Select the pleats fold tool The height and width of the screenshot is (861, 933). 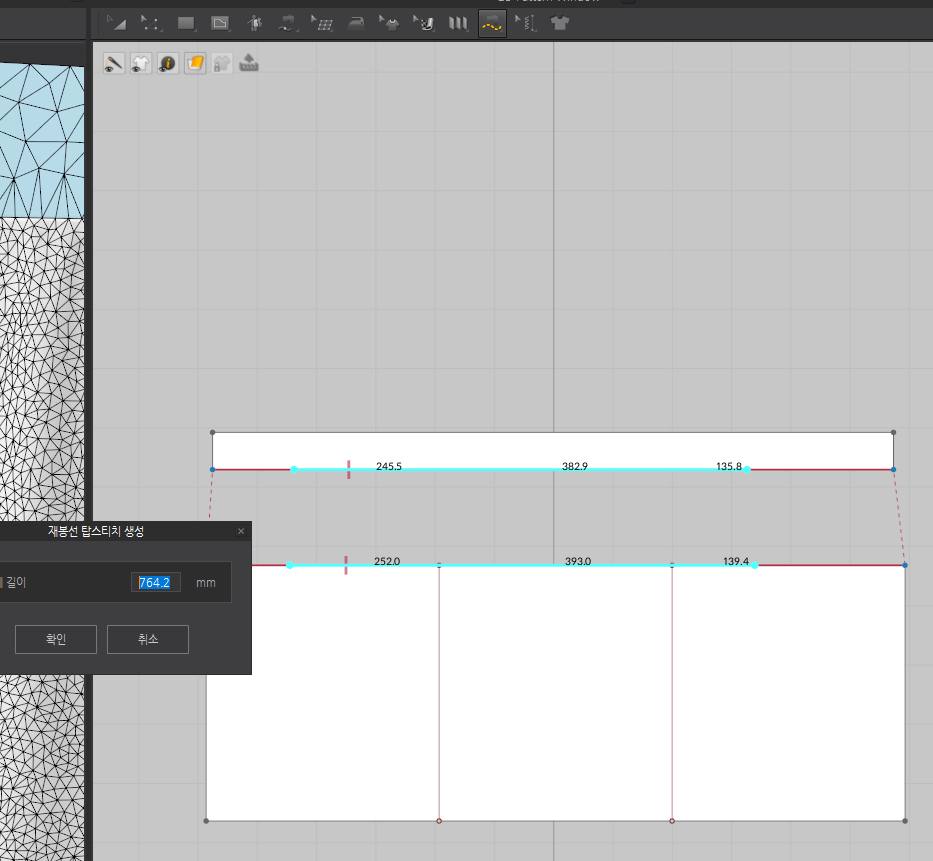[458, 23]
